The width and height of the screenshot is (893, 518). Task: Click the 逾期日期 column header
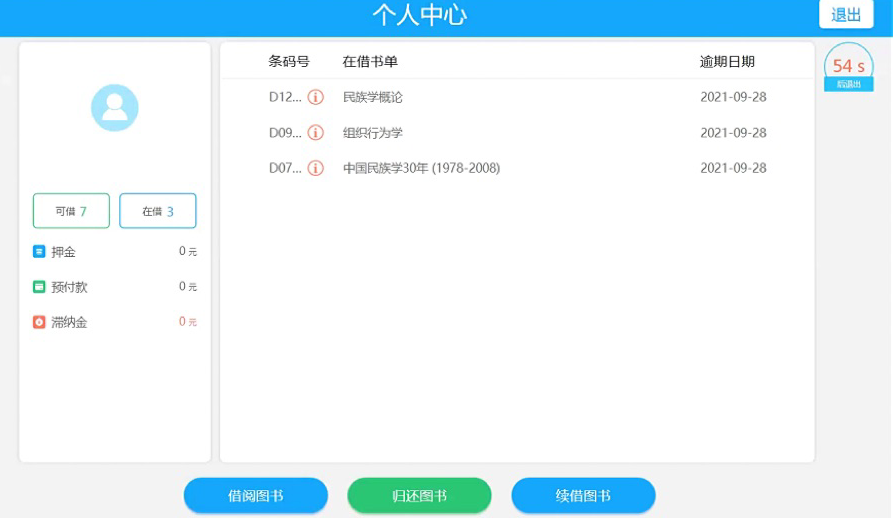(x=727, y=62)
